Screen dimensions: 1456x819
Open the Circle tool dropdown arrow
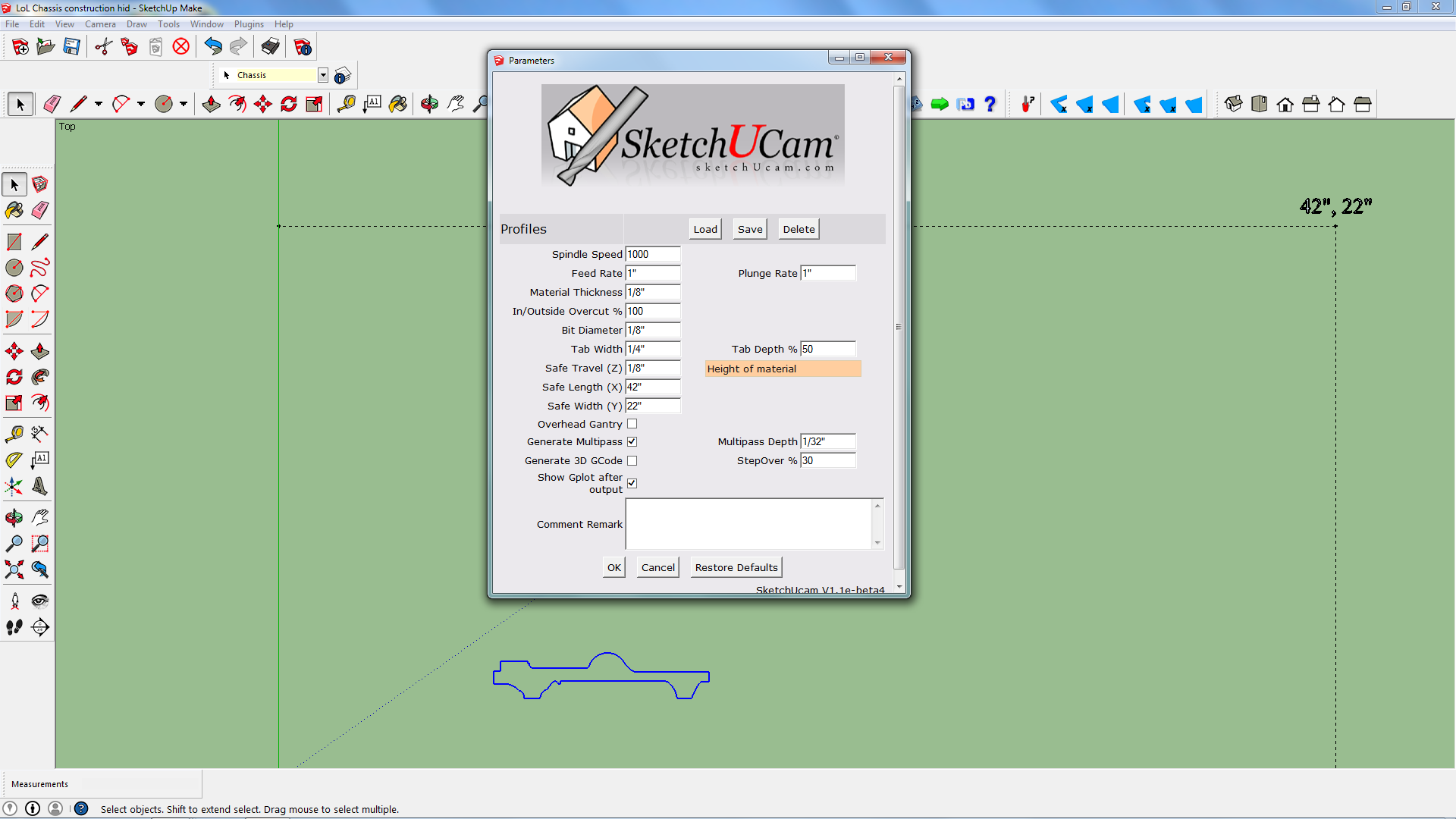tap(183, 104)
